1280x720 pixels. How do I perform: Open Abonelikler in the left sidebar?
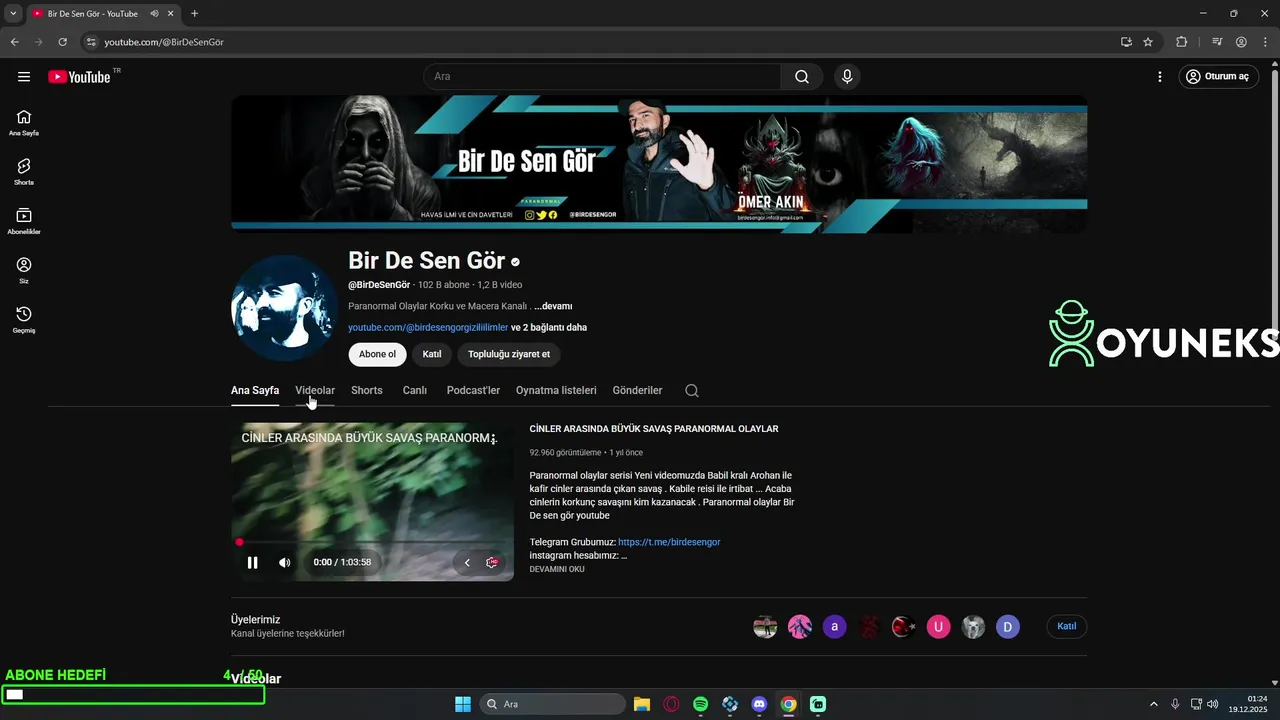(24, 221)
